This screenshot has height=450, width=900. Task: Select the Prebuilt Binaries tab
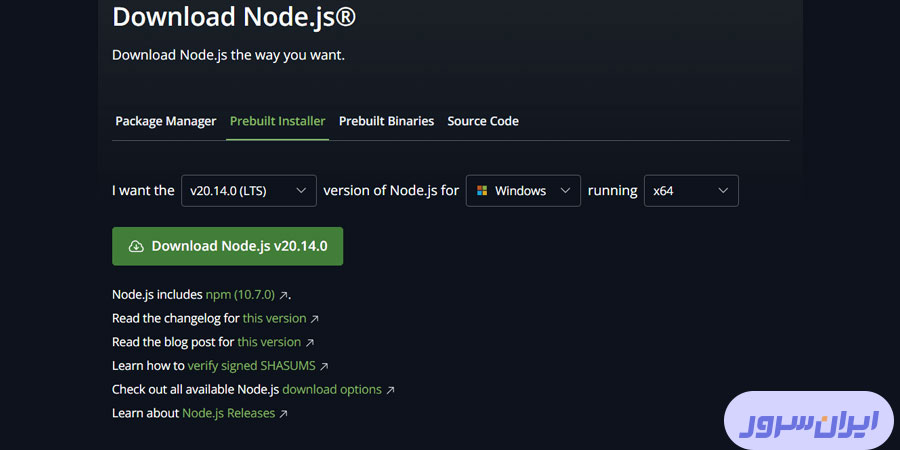(386, 121)
